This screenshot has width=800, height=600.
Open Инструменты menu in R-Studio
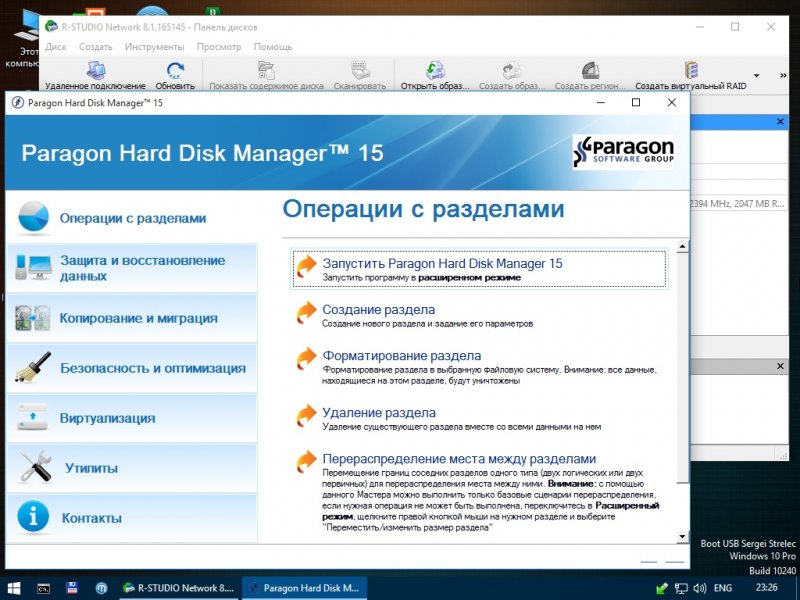tap(155, 46)
